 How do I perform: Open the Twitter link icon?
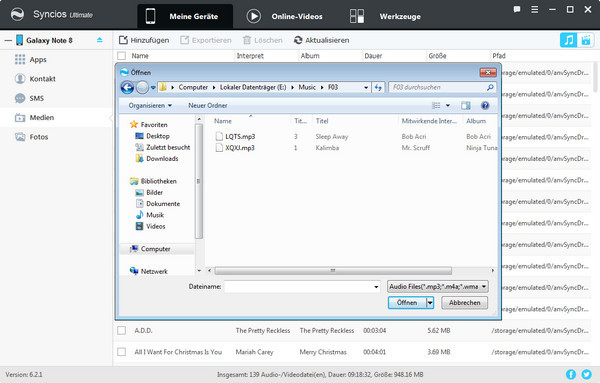click(x=586, y=374)
